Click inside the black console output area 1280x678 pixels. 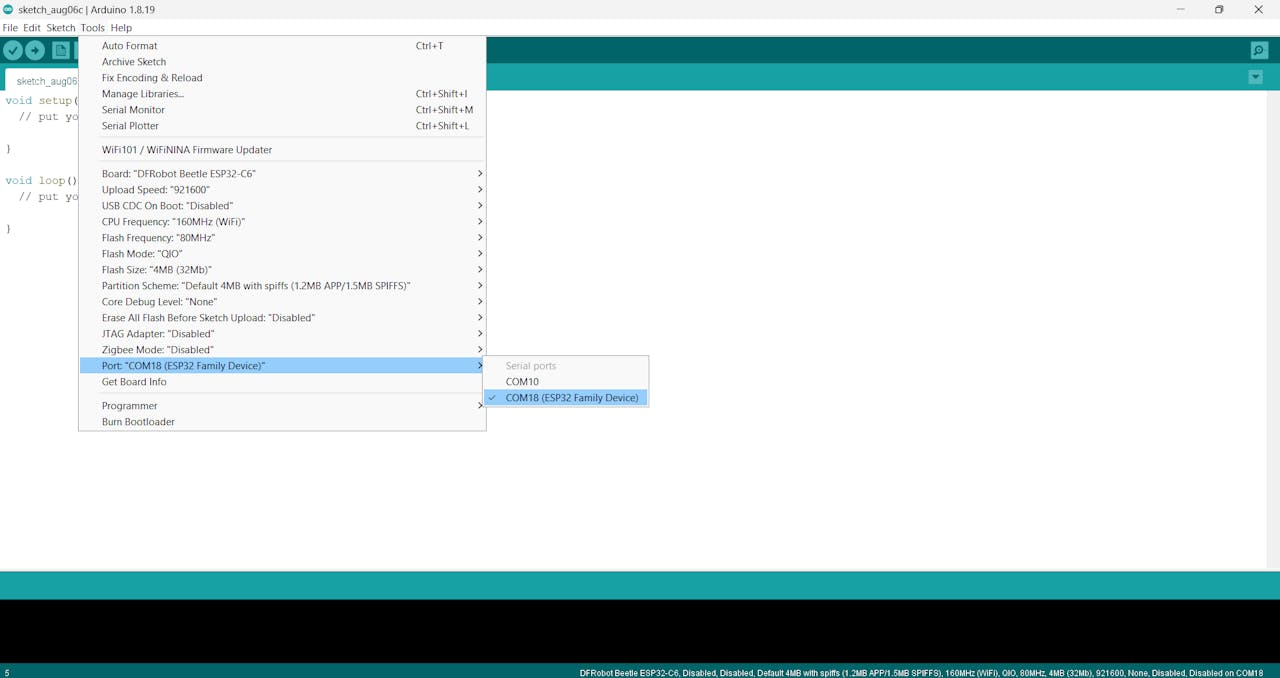point(640,631)
